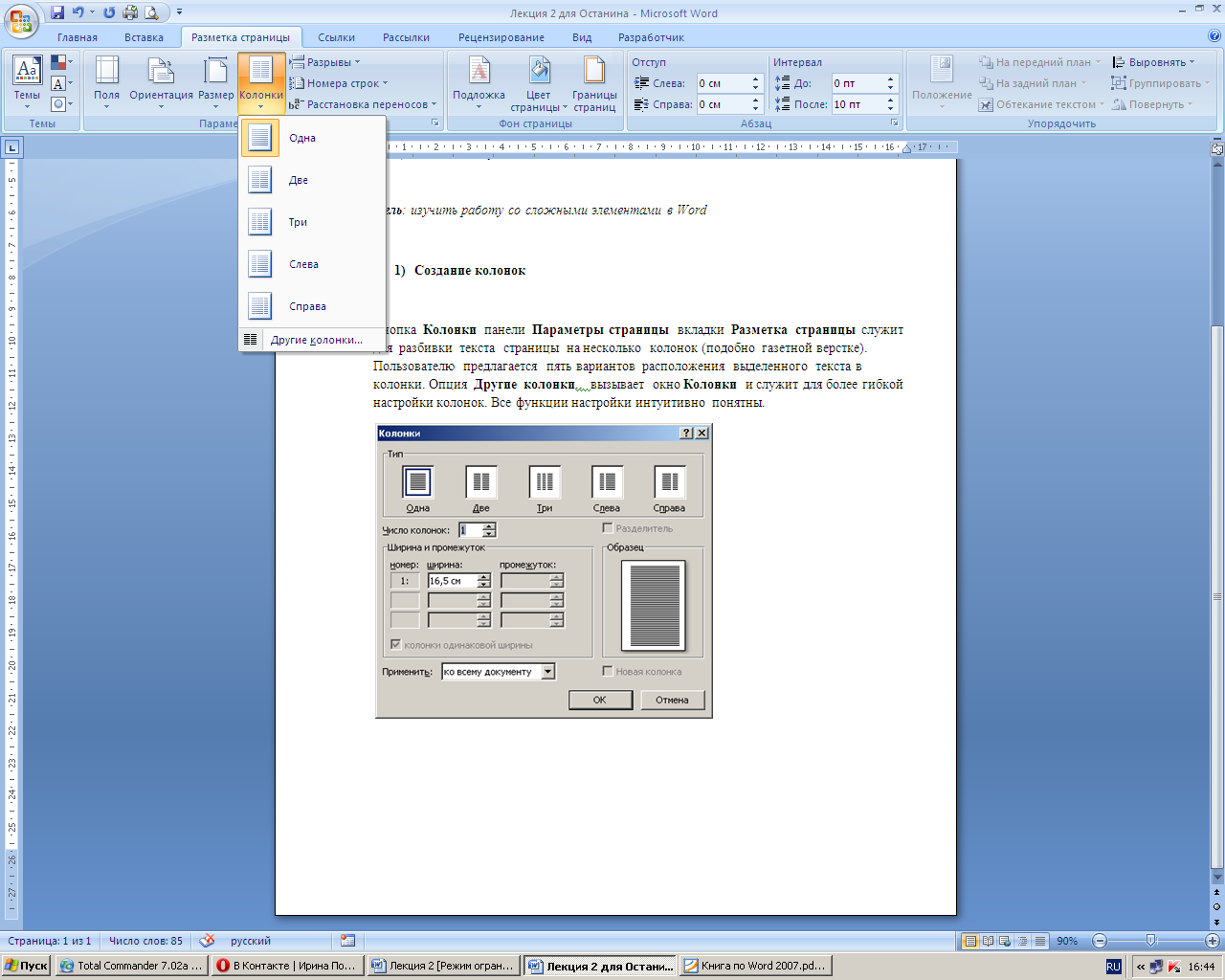Image resolution: width=1225 pixels, height=980 pixels.
Task: Open the theme colors dropdown
Action: pyautogui.click(x=62, y=62)
